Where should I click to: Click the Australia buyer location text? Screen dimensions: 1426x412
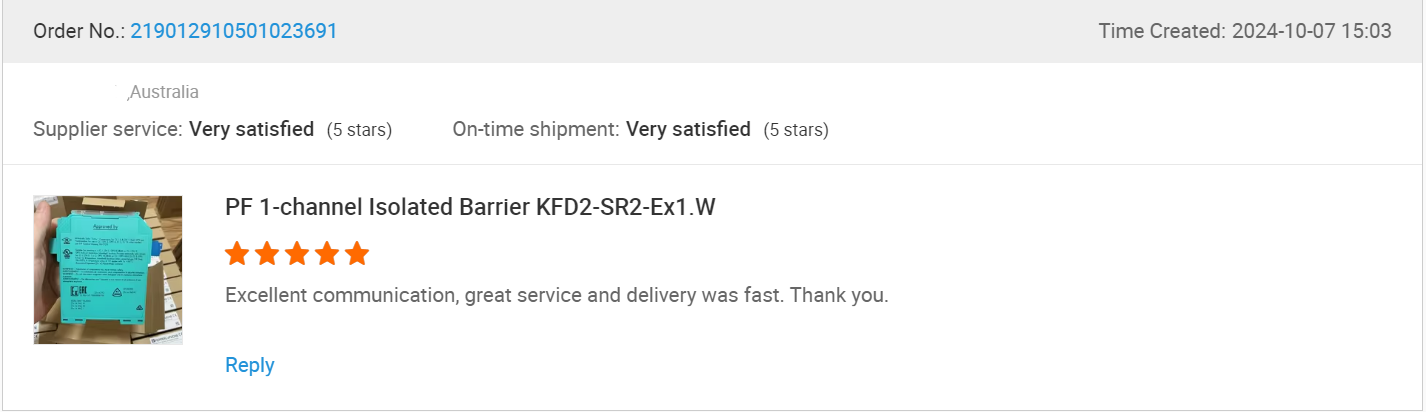tap(164, 92)
